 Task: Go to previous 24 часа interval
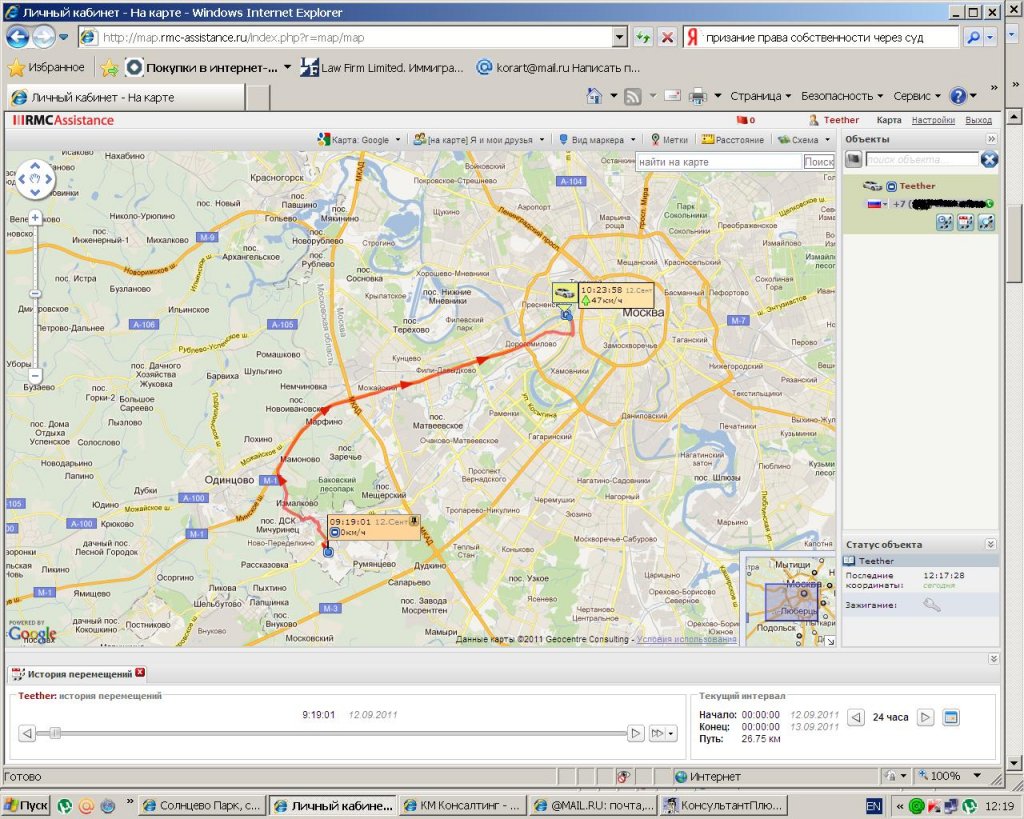click(x=856, y=717)
